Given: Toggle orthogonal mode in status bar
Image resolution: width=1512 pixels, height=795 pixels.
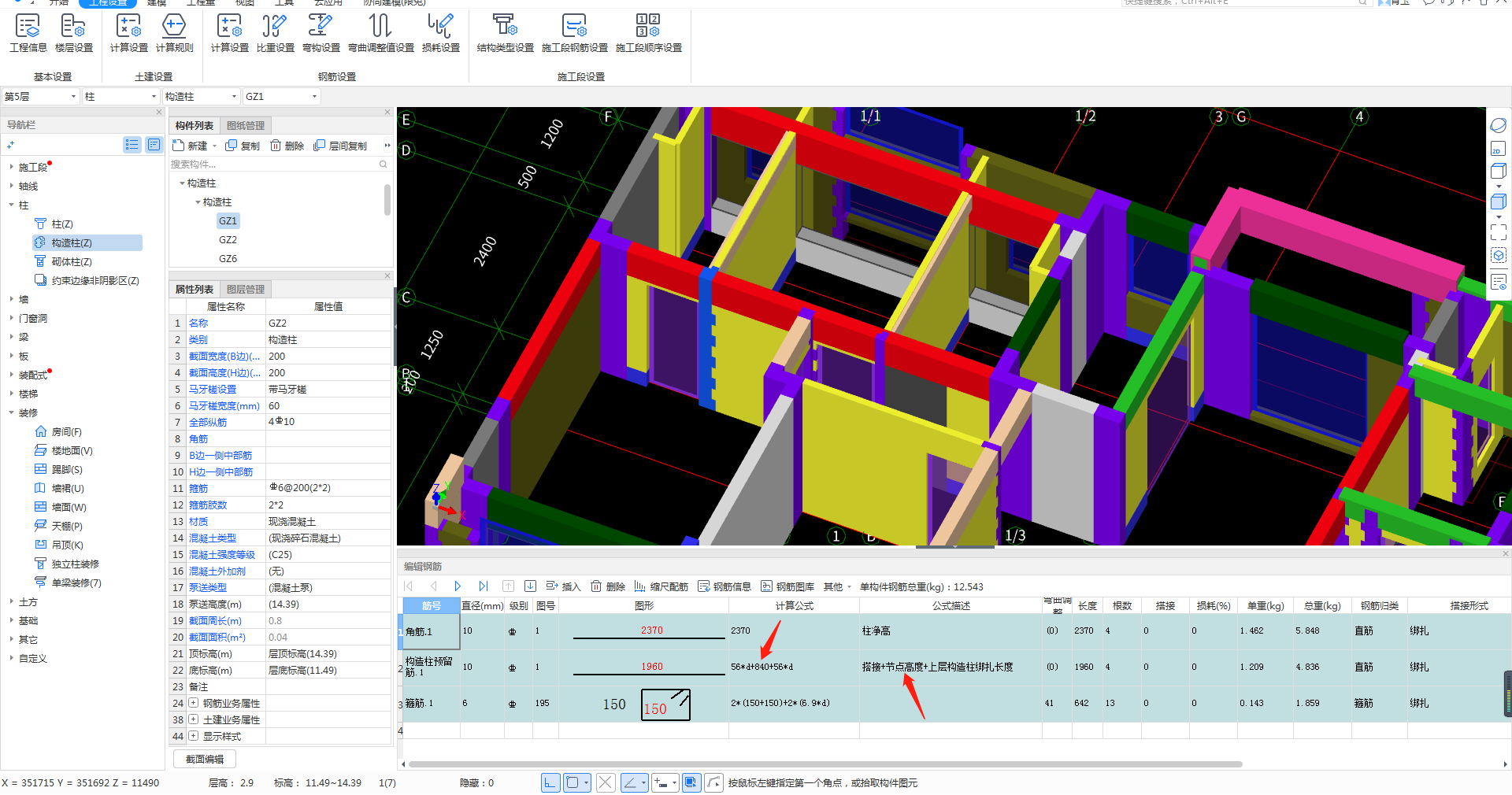Looking at the screenshot, I should 550,782.
